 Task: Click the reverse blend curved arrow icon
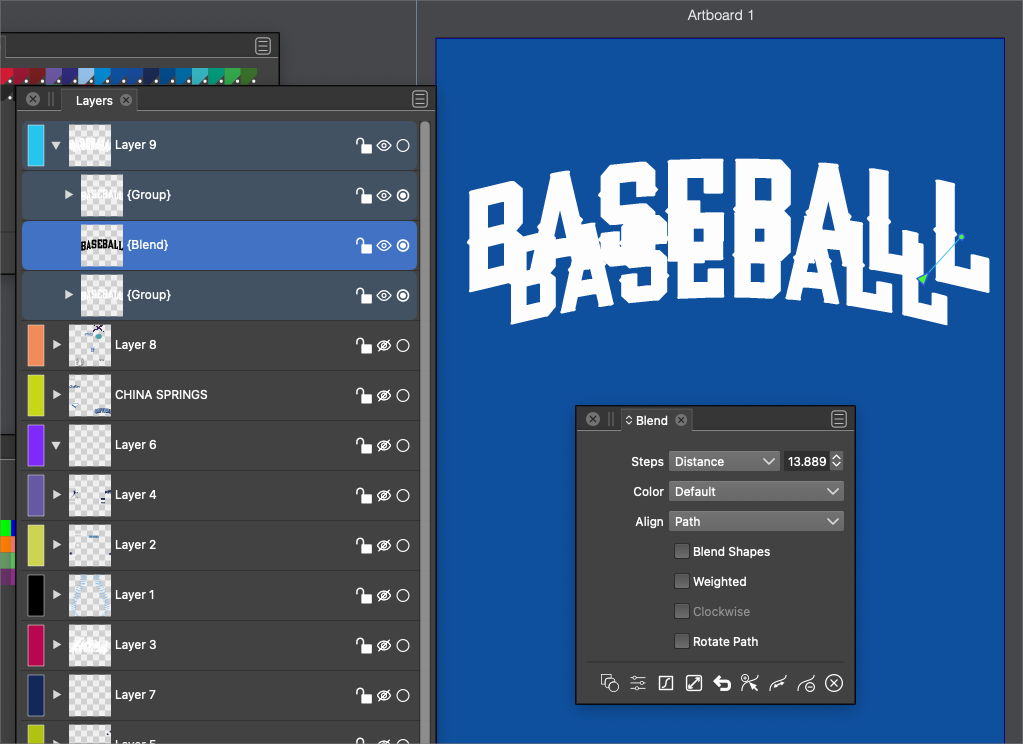[x=721, y=684]
